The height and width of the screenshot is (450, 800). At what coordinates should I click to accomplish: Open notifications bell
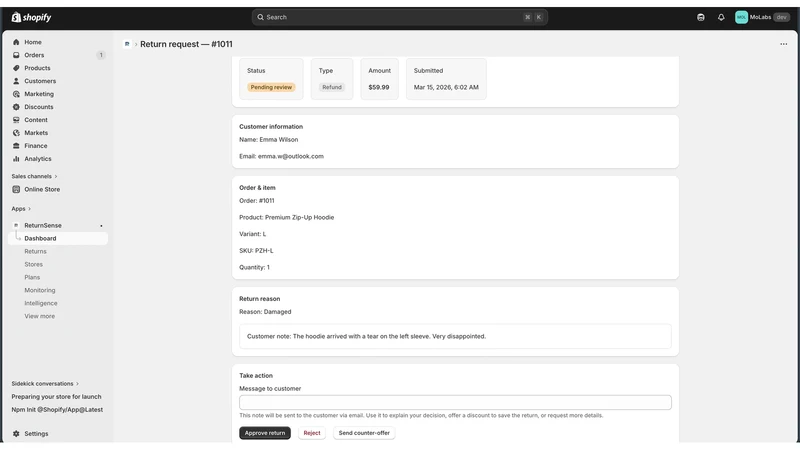point(721,17)
